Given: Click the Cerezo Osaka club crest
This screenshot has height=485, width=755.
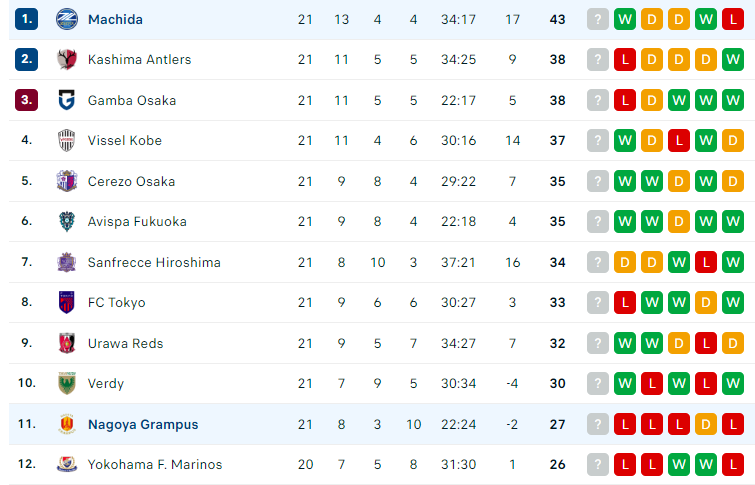Looking at the screenshot, I should pos(66,182).
